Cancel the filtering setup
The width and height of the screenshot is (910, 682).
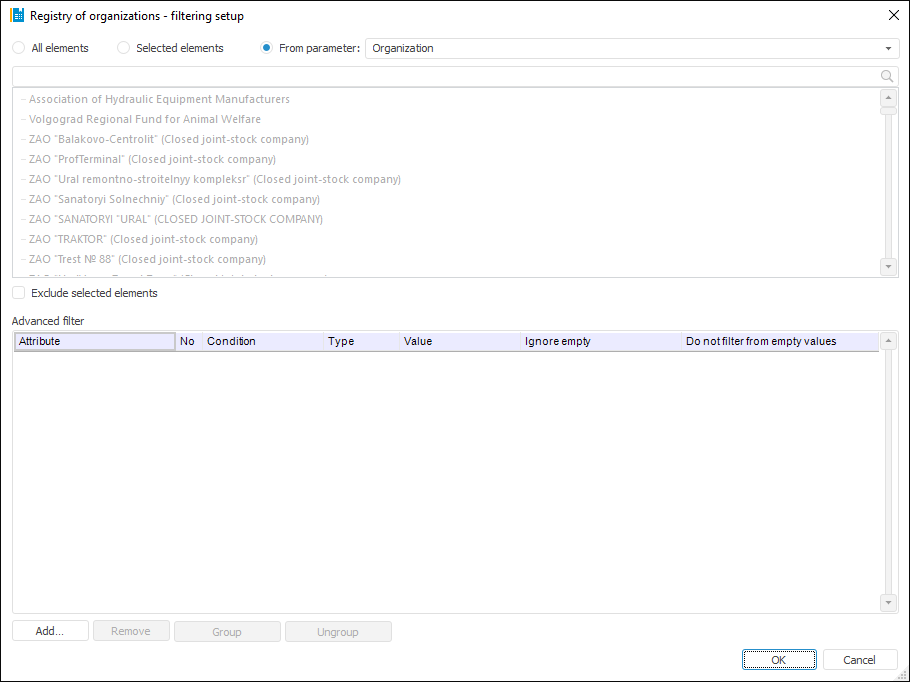pyautogui.click(x=860, y=660)
